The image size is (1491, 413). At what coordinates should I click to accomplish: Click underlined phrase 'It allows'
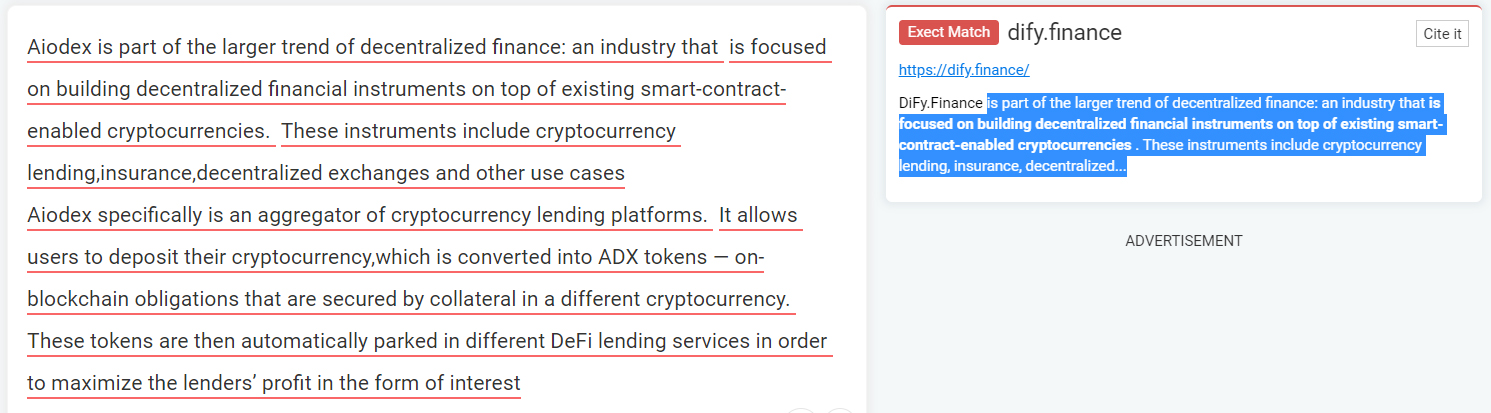coord(758,215)
